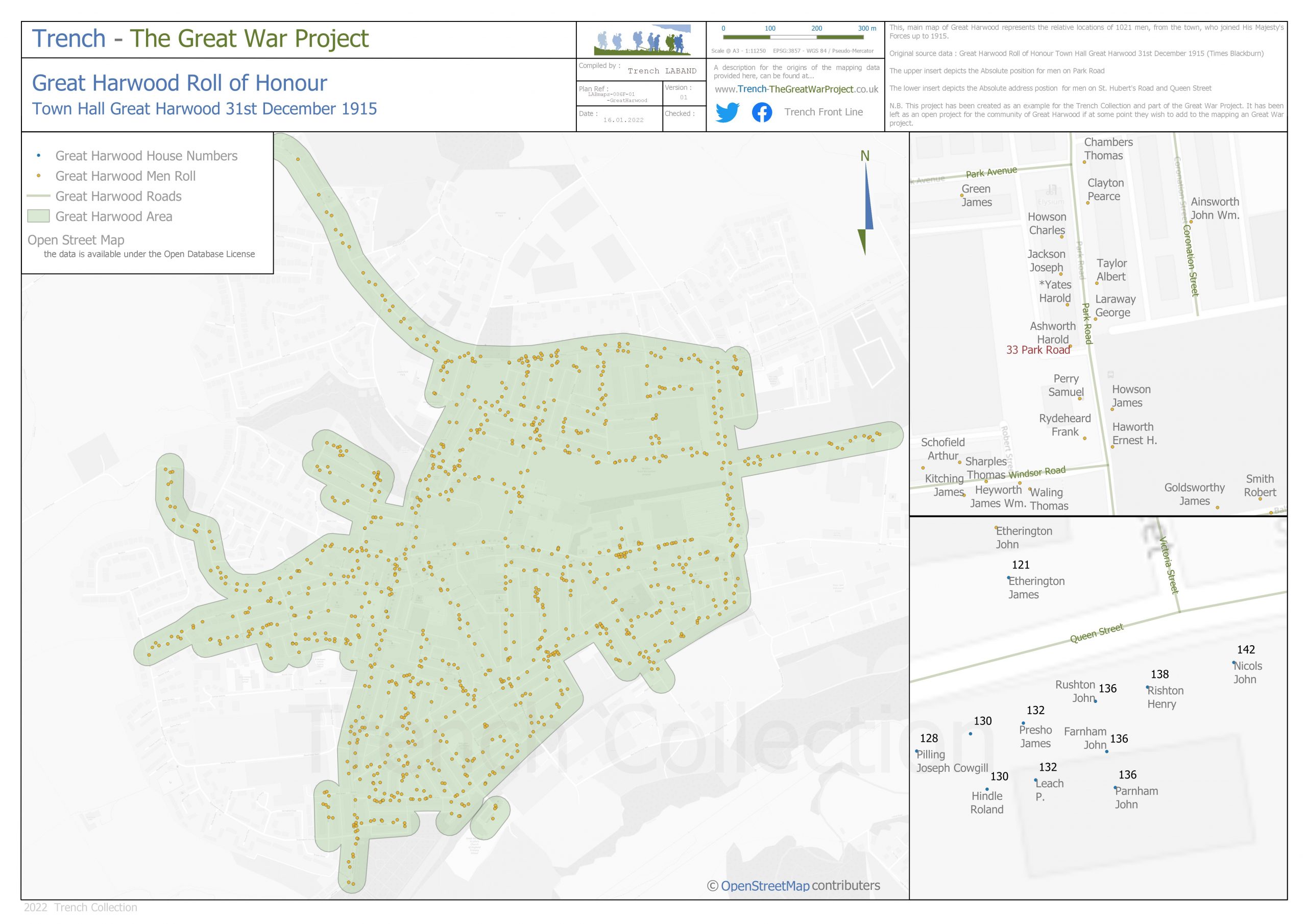Toggle the Great Harwood Area layer
This screenshot has width=1307, height=924.
115,216
